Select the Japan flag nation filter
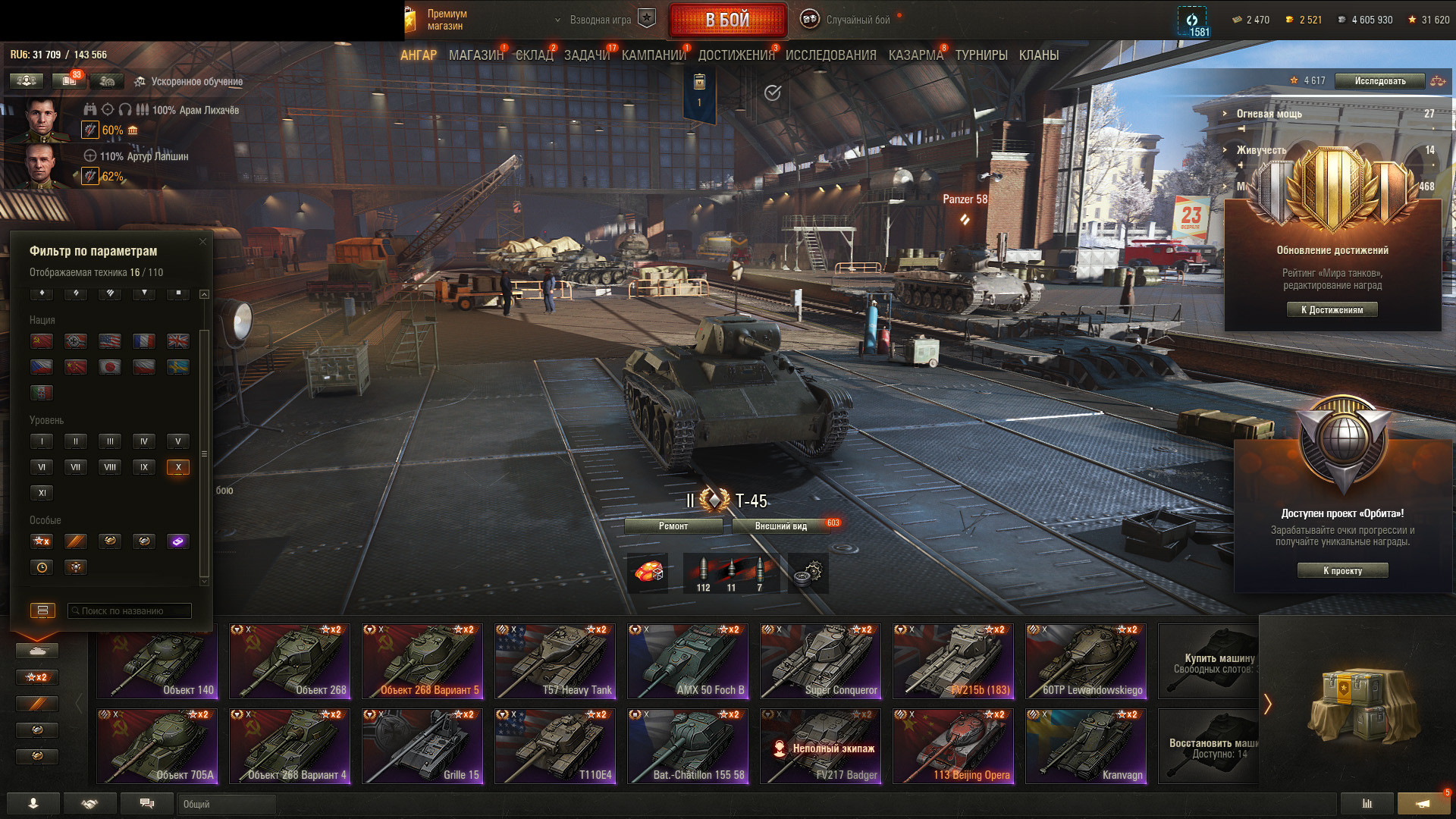The image size is (1456, 819). (x=110, y=367)
